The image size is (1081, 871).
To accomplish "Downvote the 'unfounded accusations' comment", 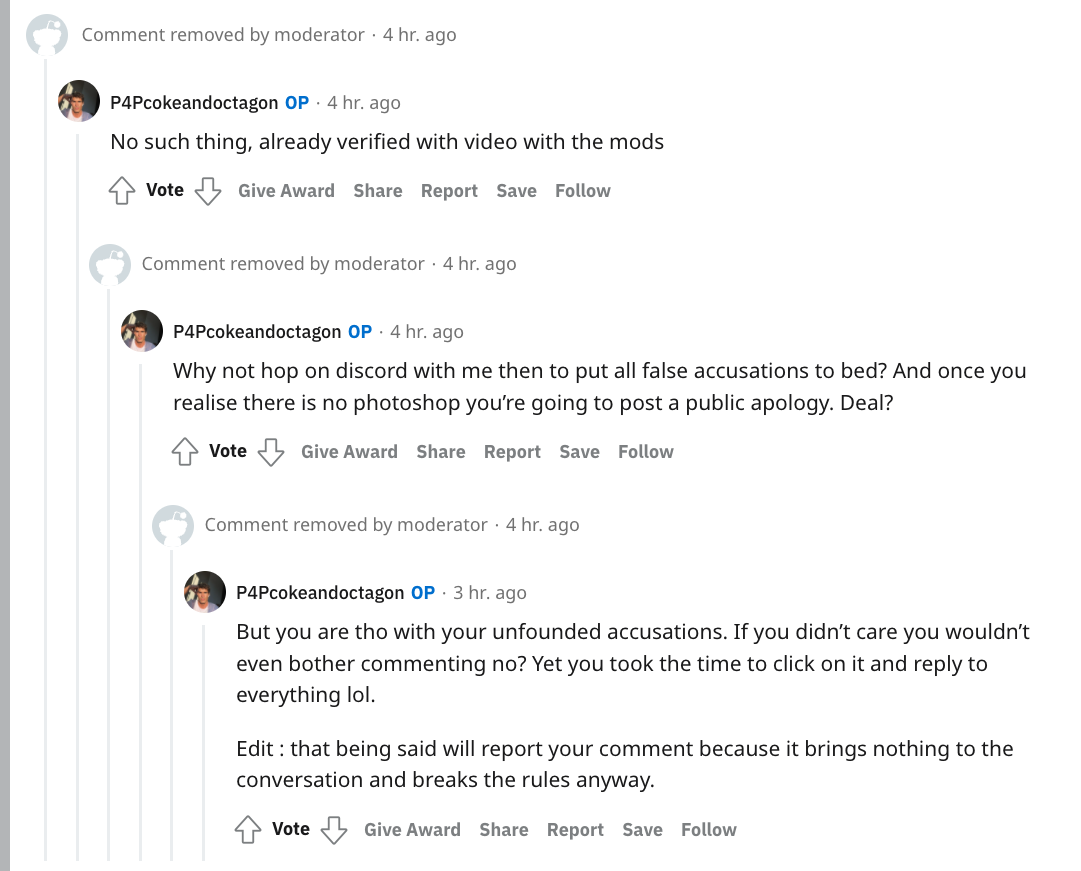I will point(334,830).
